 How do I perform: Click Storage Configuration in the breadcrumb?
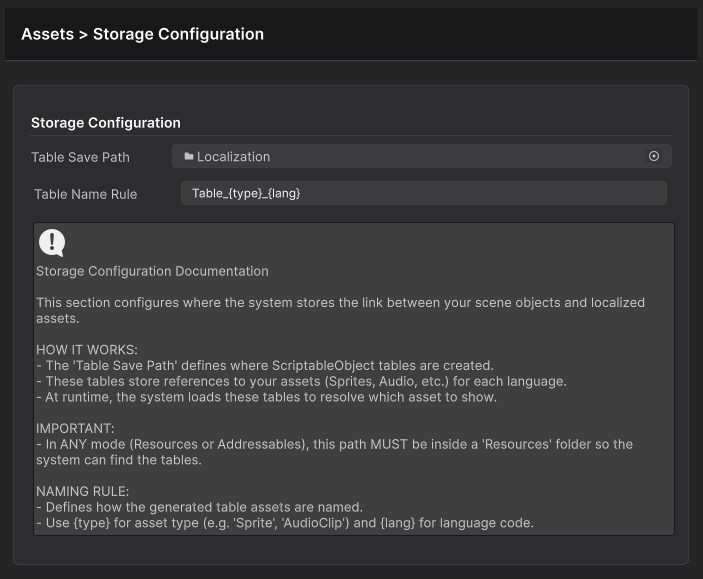pyautogui.click(x=178, y=34)
